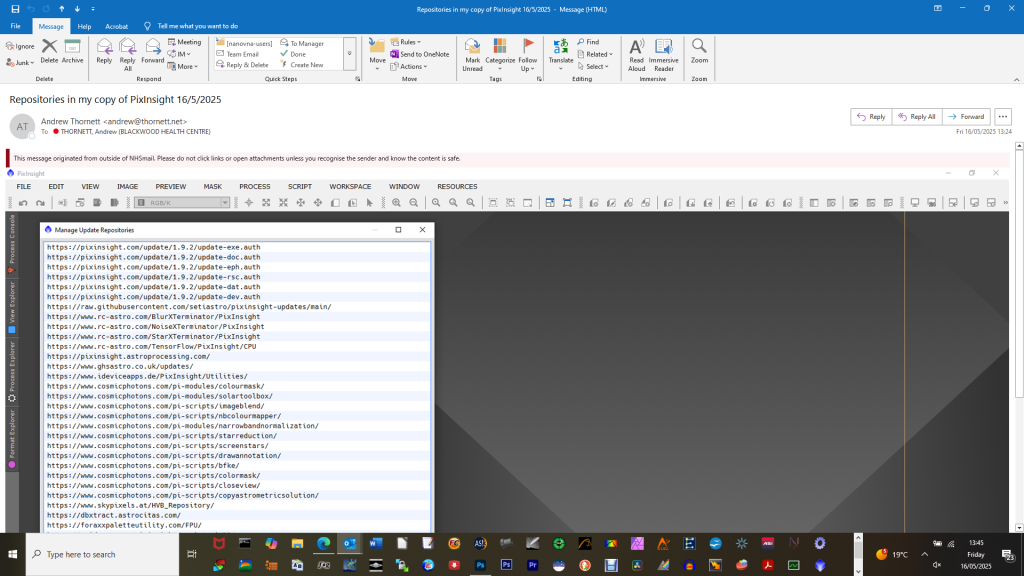
Task: Click Reply All in the Respond group
Action: click(x=127, y=54)
